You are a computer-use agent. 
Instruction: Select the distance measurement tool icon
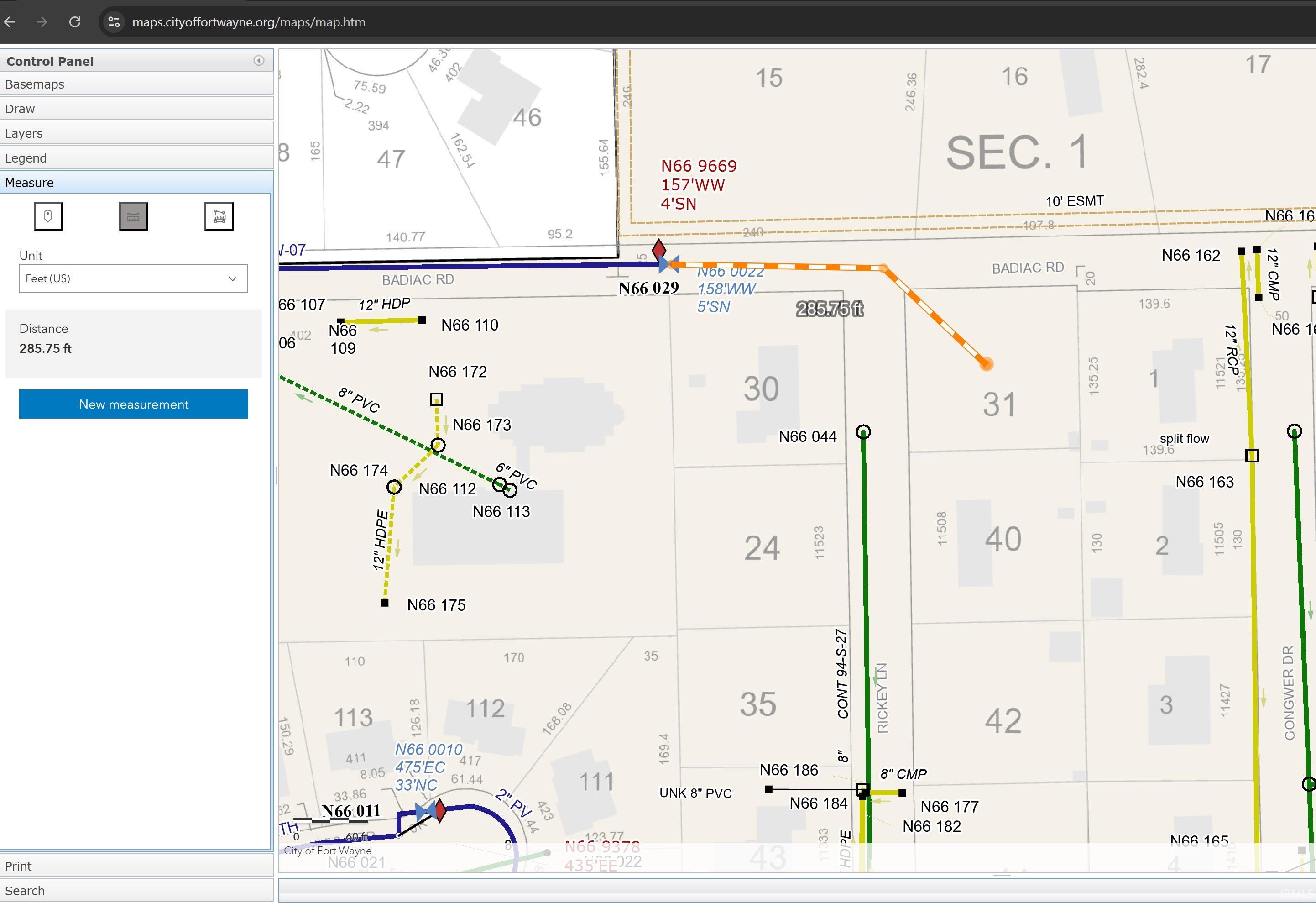[134, 216]
